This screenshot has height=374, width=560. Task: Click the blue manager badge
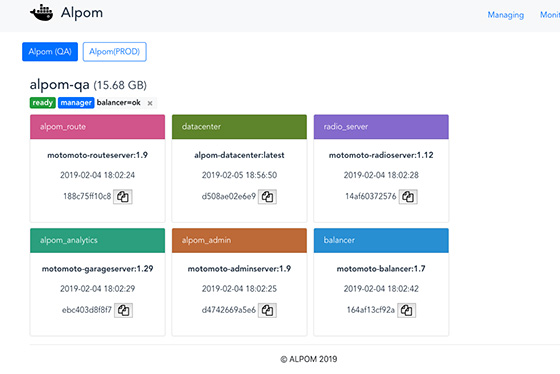click(76, 103)
